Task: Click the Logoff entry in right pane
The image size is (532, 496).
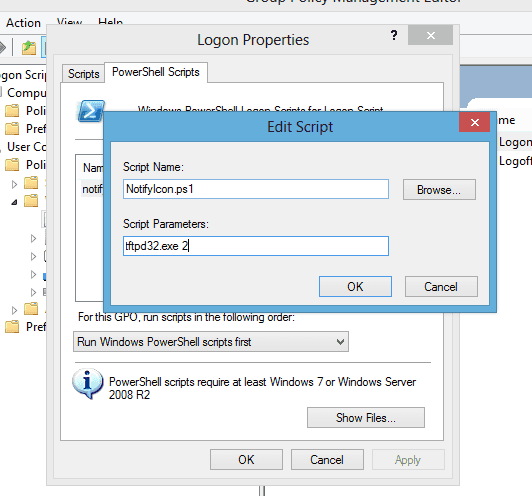Action: point(515,161)
